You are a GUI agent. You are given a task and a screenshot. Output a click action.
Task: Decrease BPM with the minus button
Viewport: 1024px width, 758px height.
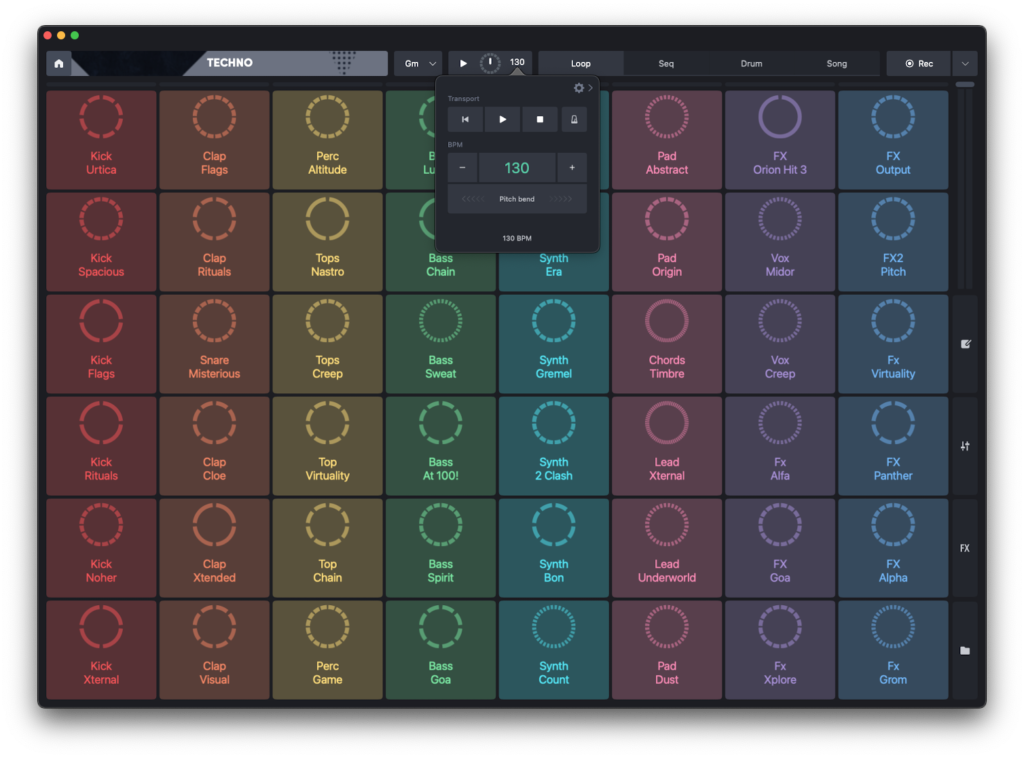(462, 168)
